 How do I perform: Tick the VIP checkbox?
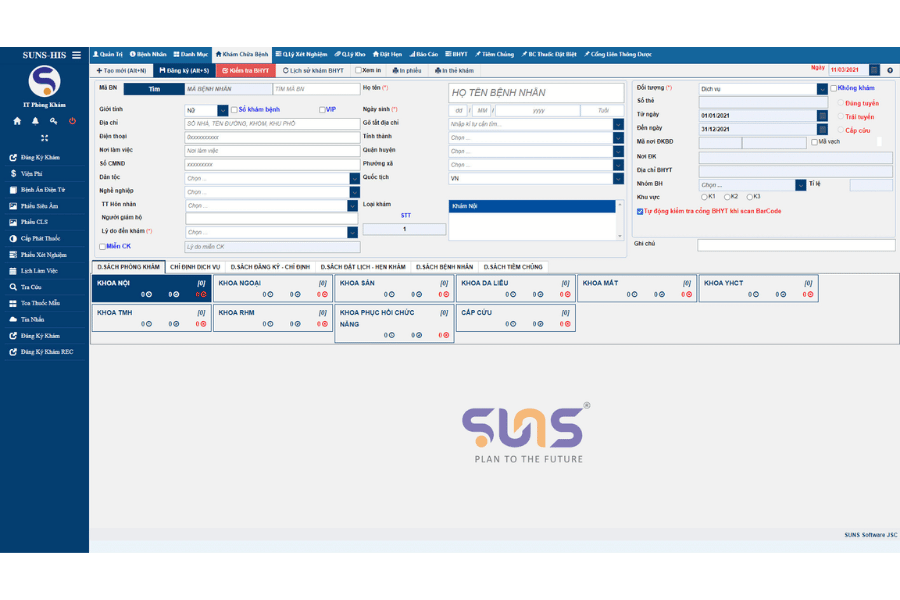(322, 110)
